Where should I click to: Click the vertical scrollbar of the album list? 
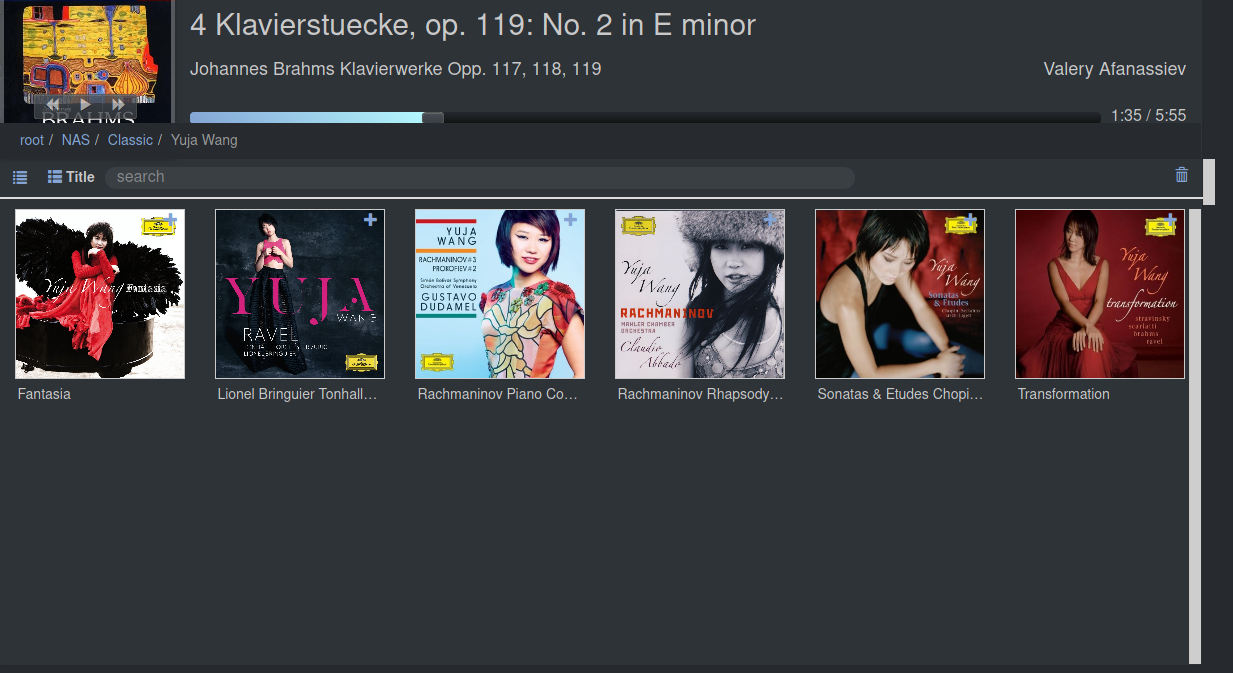point(1195,436)
